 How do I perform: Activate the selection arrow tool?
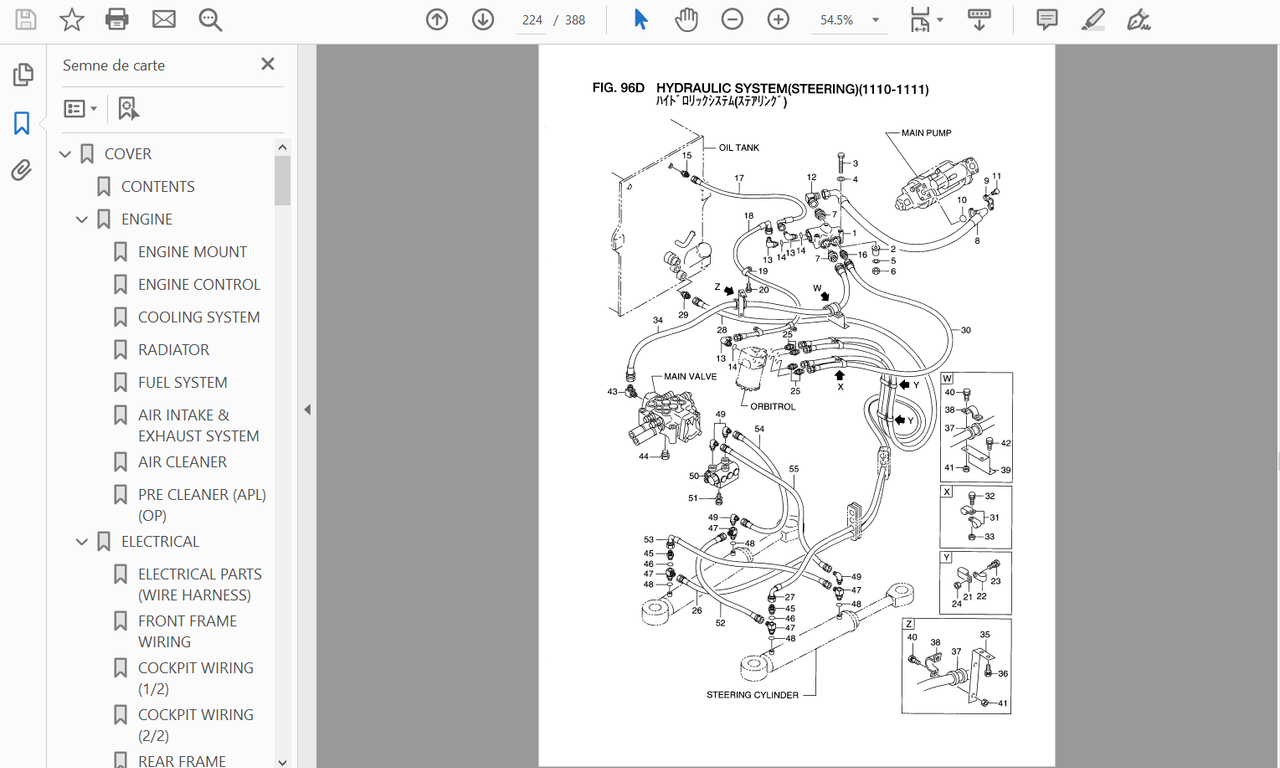tap(641, 19)
